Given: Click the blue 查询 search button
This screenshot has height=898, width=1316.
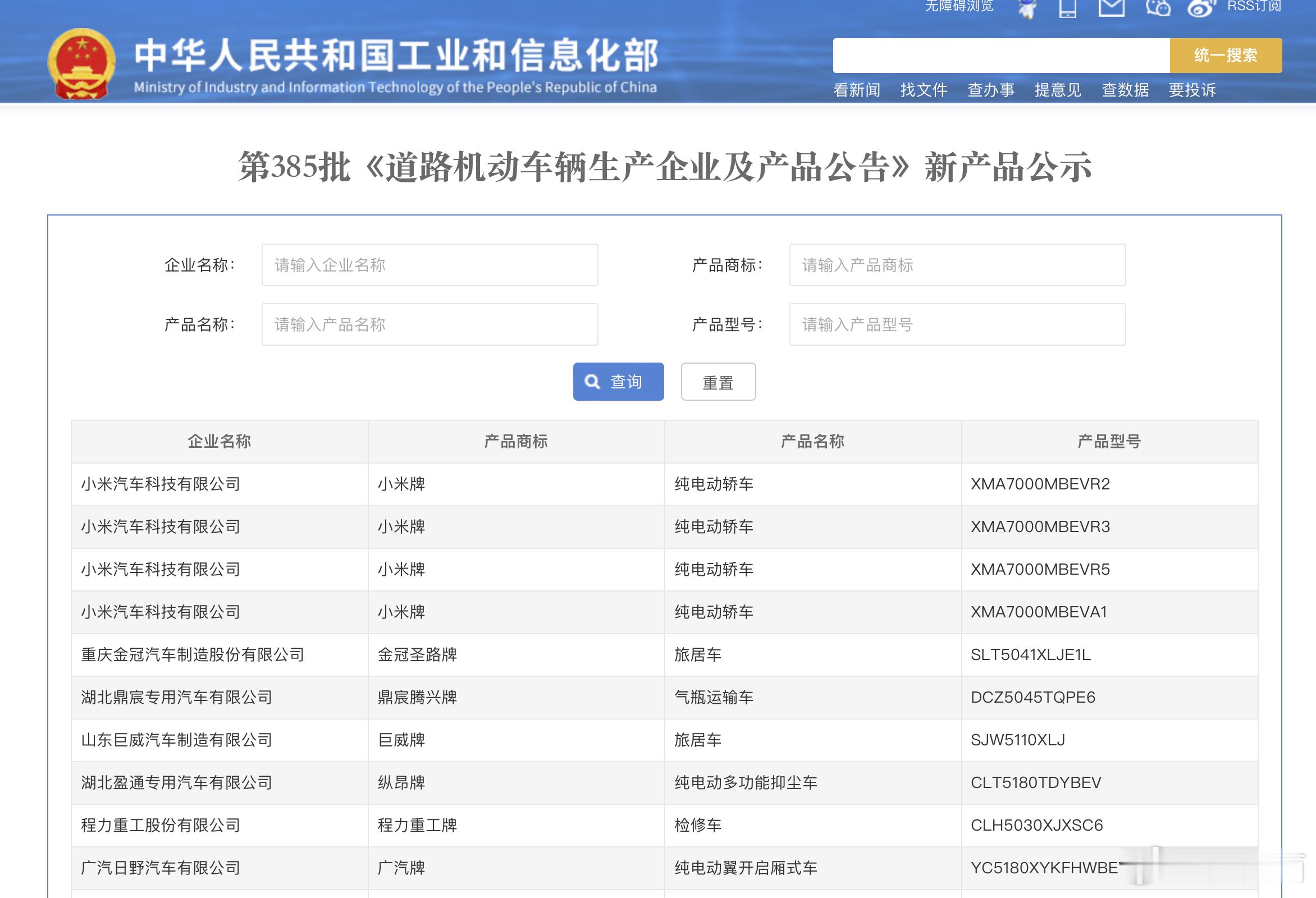Looking at the screenshot, I should pyautogui.click(x=618, y=381).
